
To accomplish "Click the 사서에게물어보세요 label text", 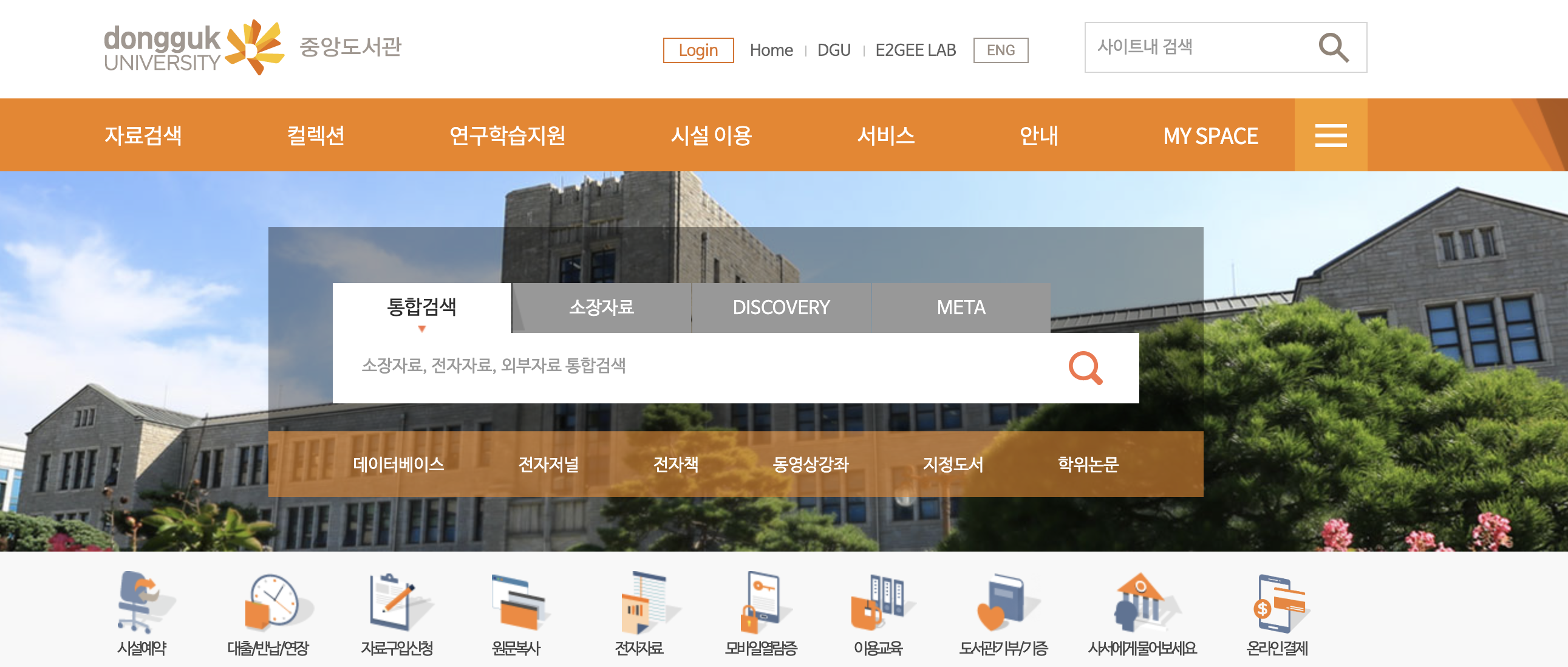I will 1142,648.
